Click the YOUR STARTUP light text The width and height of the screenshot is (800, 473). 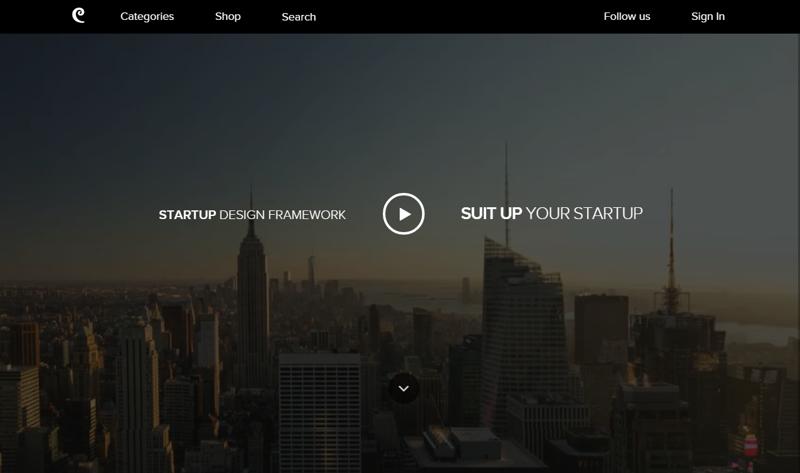coord(584,213)
